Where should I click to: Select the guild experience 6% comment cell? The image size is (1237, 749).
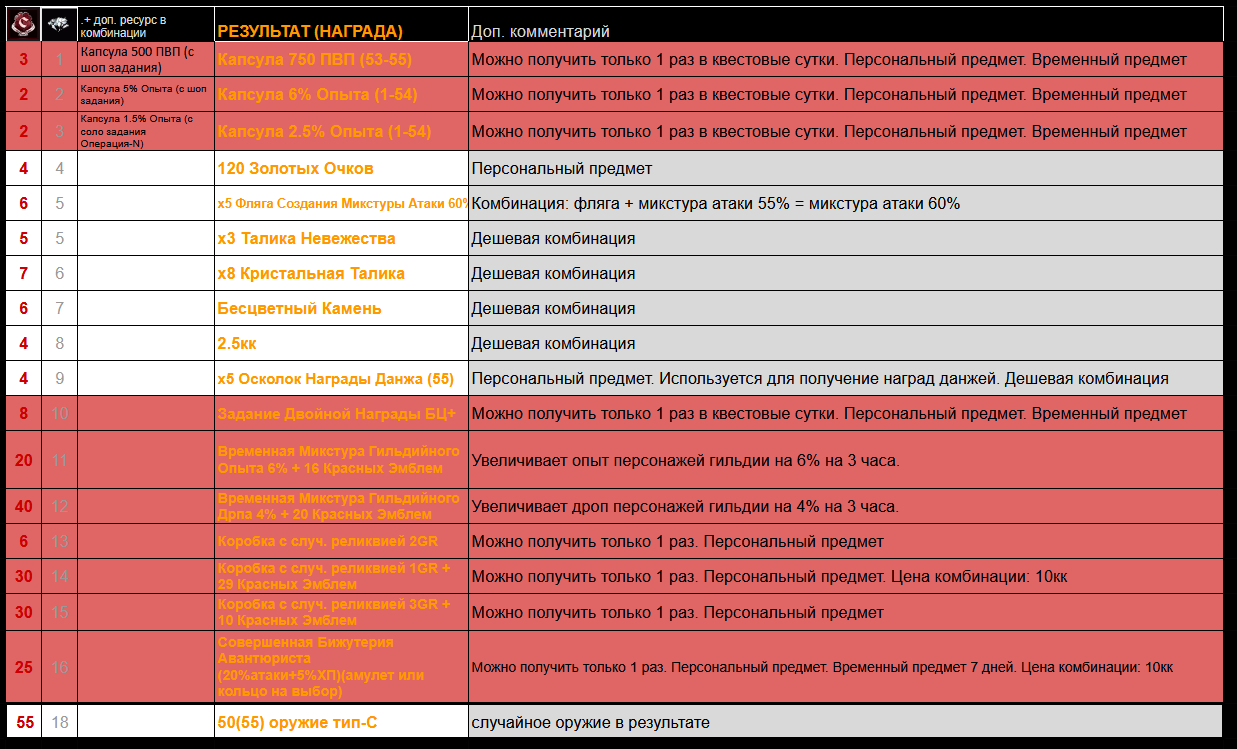[685, 460]
